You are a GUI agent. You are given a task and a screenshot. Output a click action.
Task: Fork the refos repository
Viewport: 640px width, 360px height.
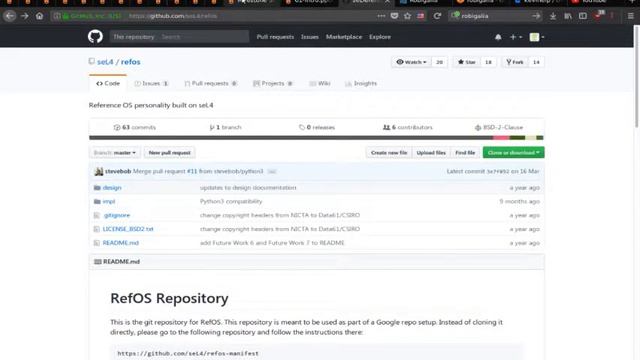point(515,62)
